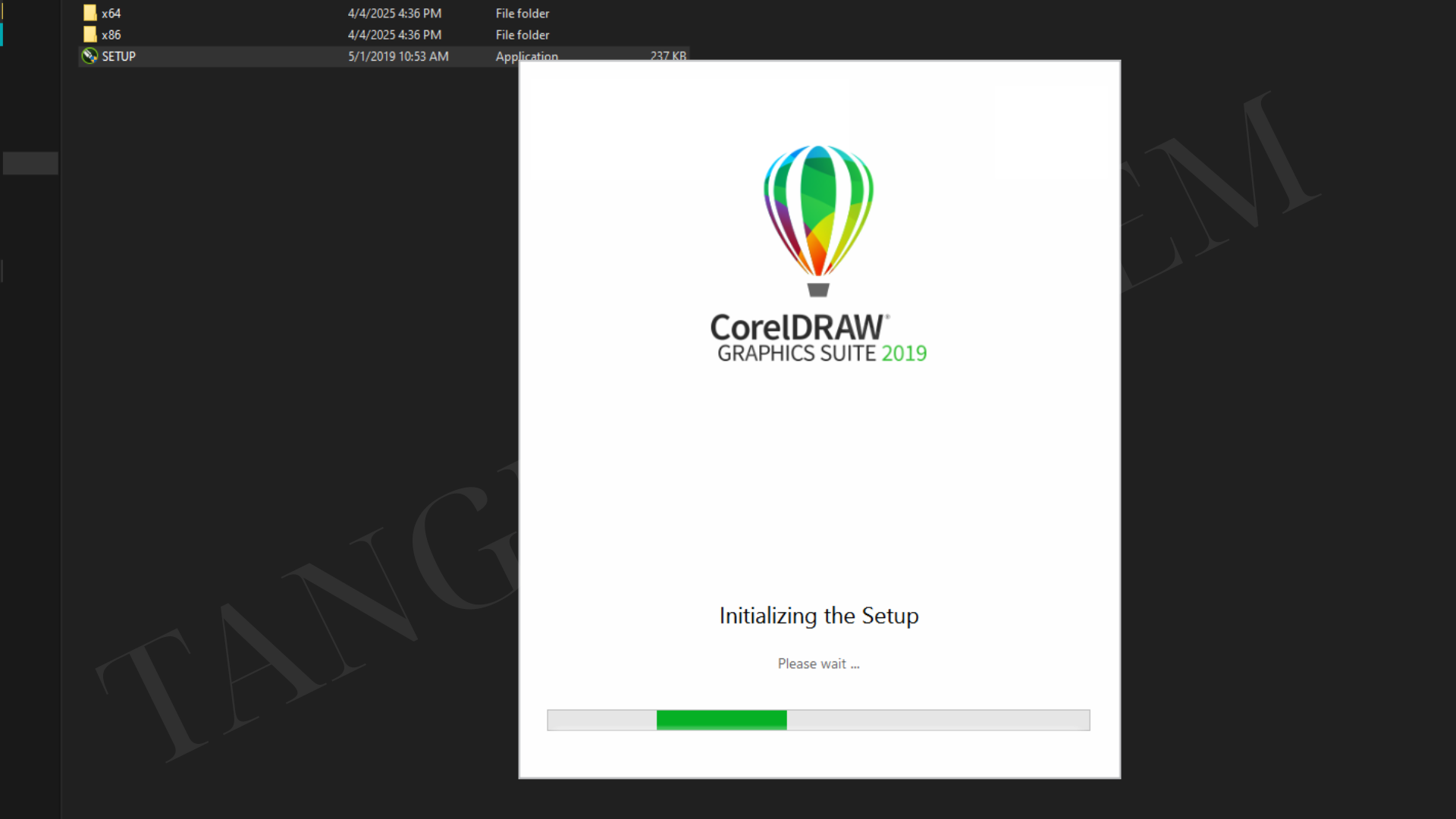This screenshot has height=819, width=1456.
Task: Select the x64 folder name
Action: 111,14
